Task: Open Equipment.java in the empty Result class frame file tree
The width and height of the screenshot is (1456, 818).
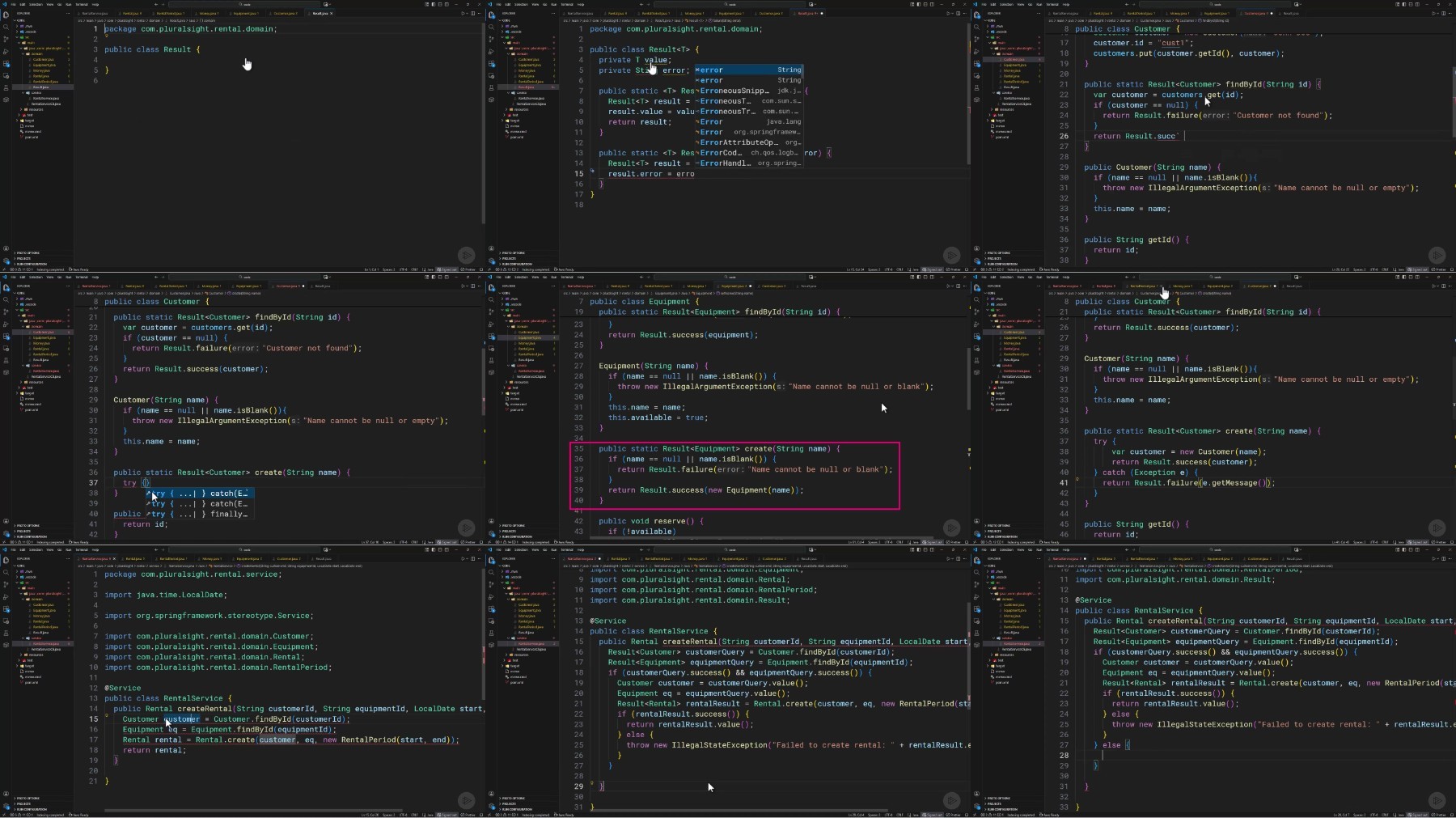Action: pos(44,65)
